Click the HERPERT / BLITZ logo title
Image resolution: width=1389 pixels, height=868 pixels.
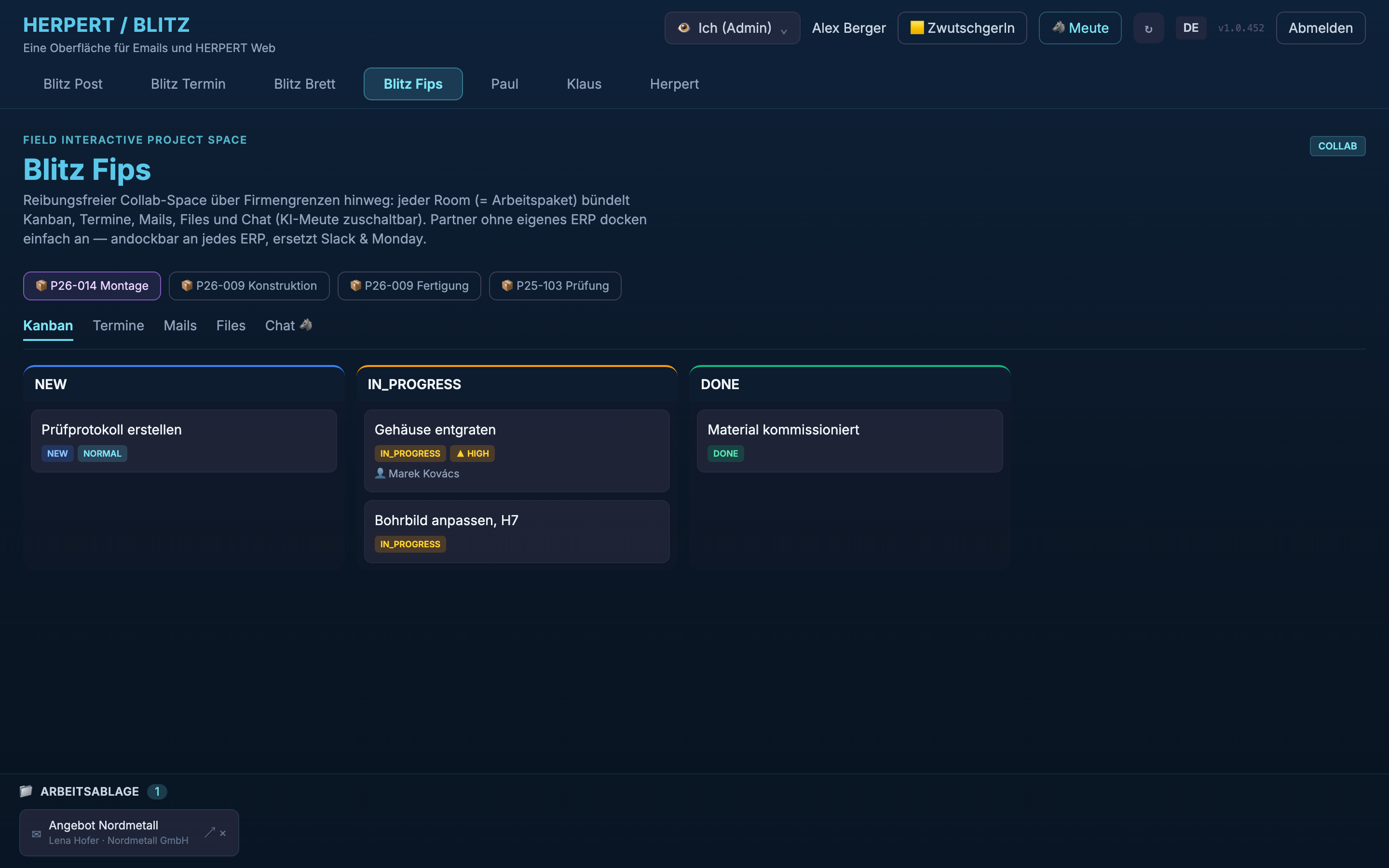[x=106, y=25]
